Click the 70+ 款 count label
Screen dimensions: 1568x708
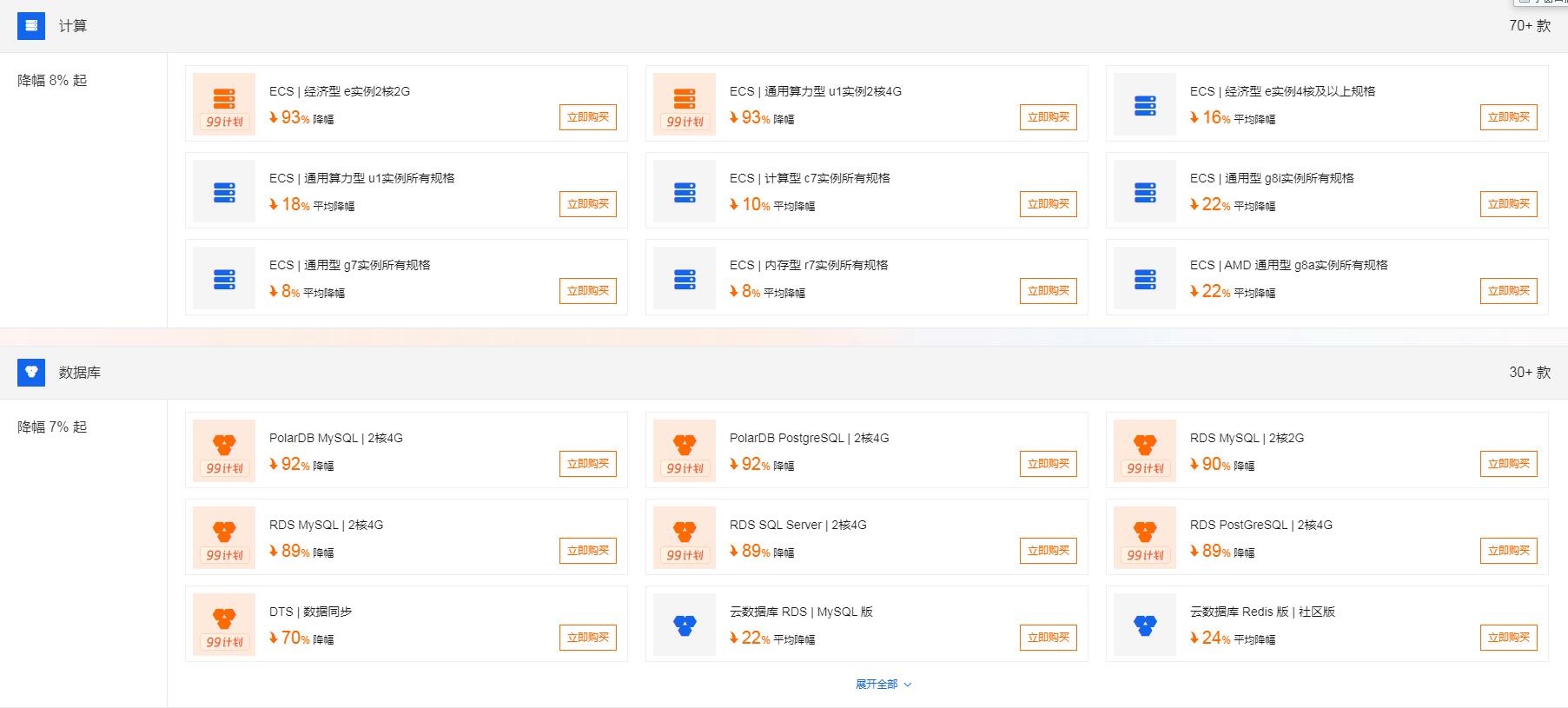pos(1530,26)
